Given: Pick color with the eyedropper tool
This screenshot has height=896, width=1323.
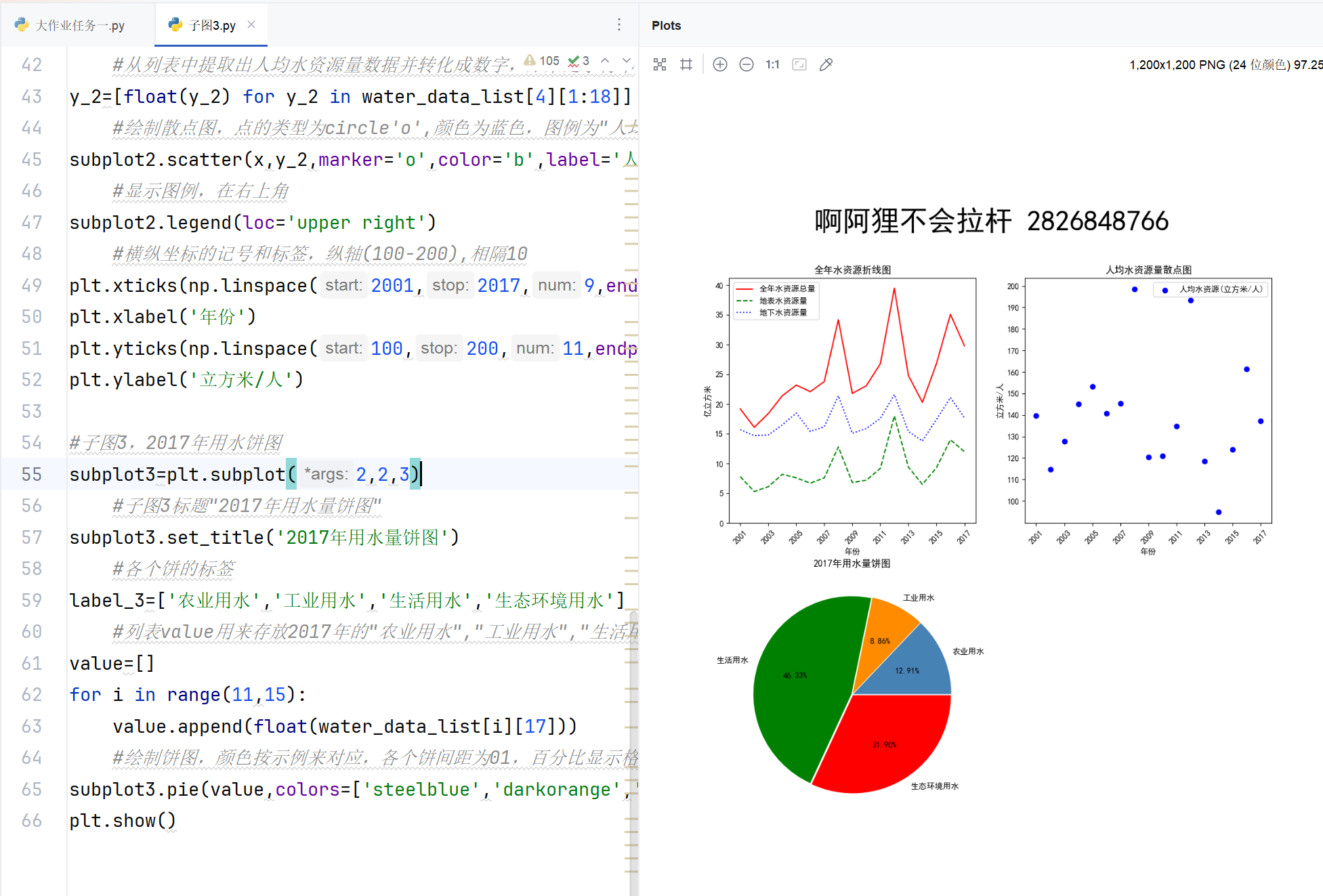Looking at the screenshot, I should [x=826, y=64].
